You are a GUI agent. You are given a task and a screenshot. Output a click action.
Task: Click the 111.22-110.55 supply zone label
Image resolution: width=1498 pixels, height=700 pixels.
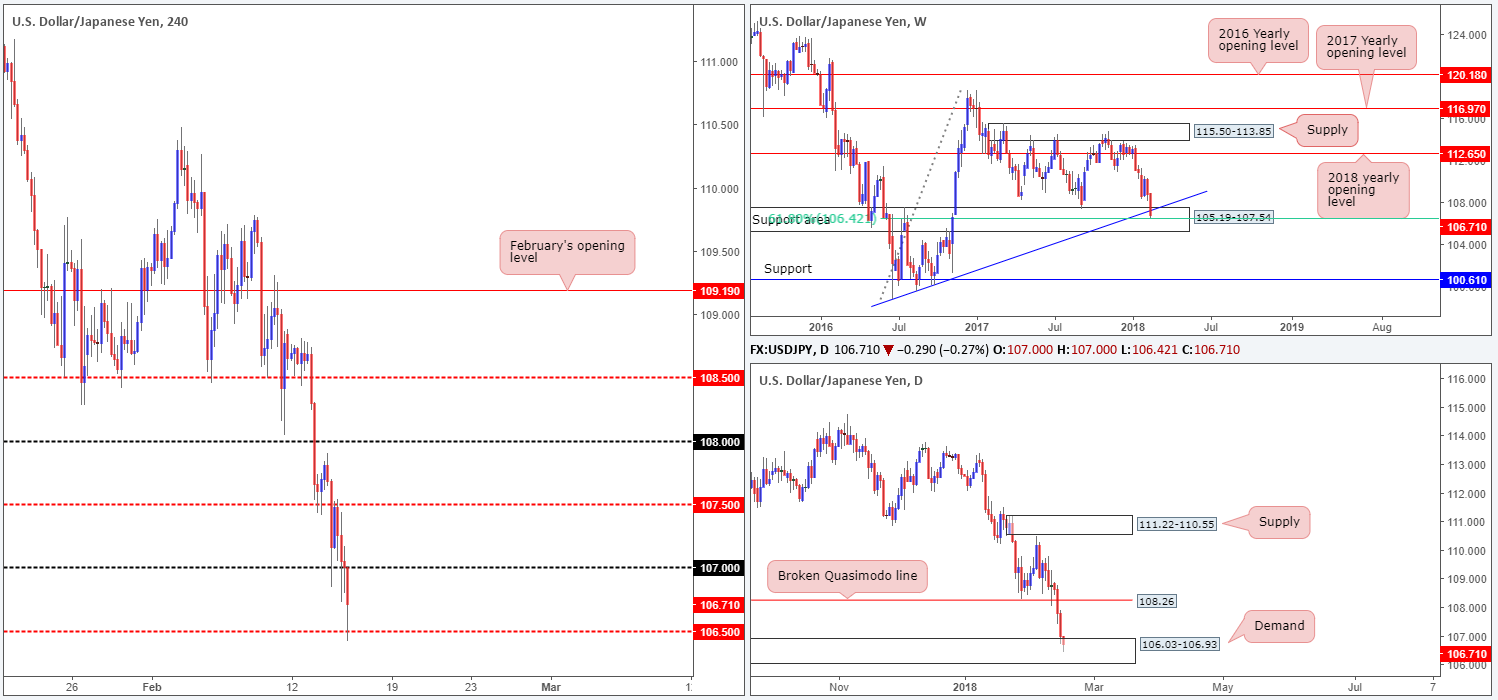pyautogui.click(x=1176, y=524)
